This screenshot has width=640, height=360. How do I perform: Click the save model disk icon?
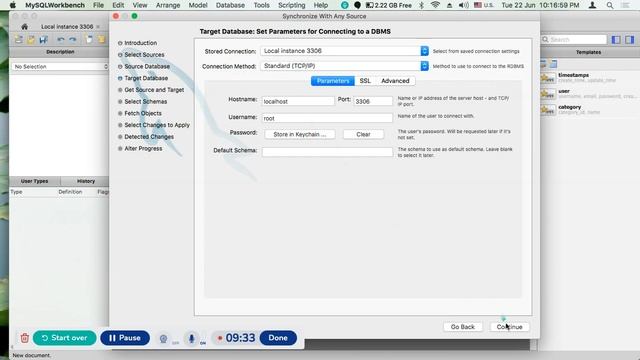coord(43,39)
